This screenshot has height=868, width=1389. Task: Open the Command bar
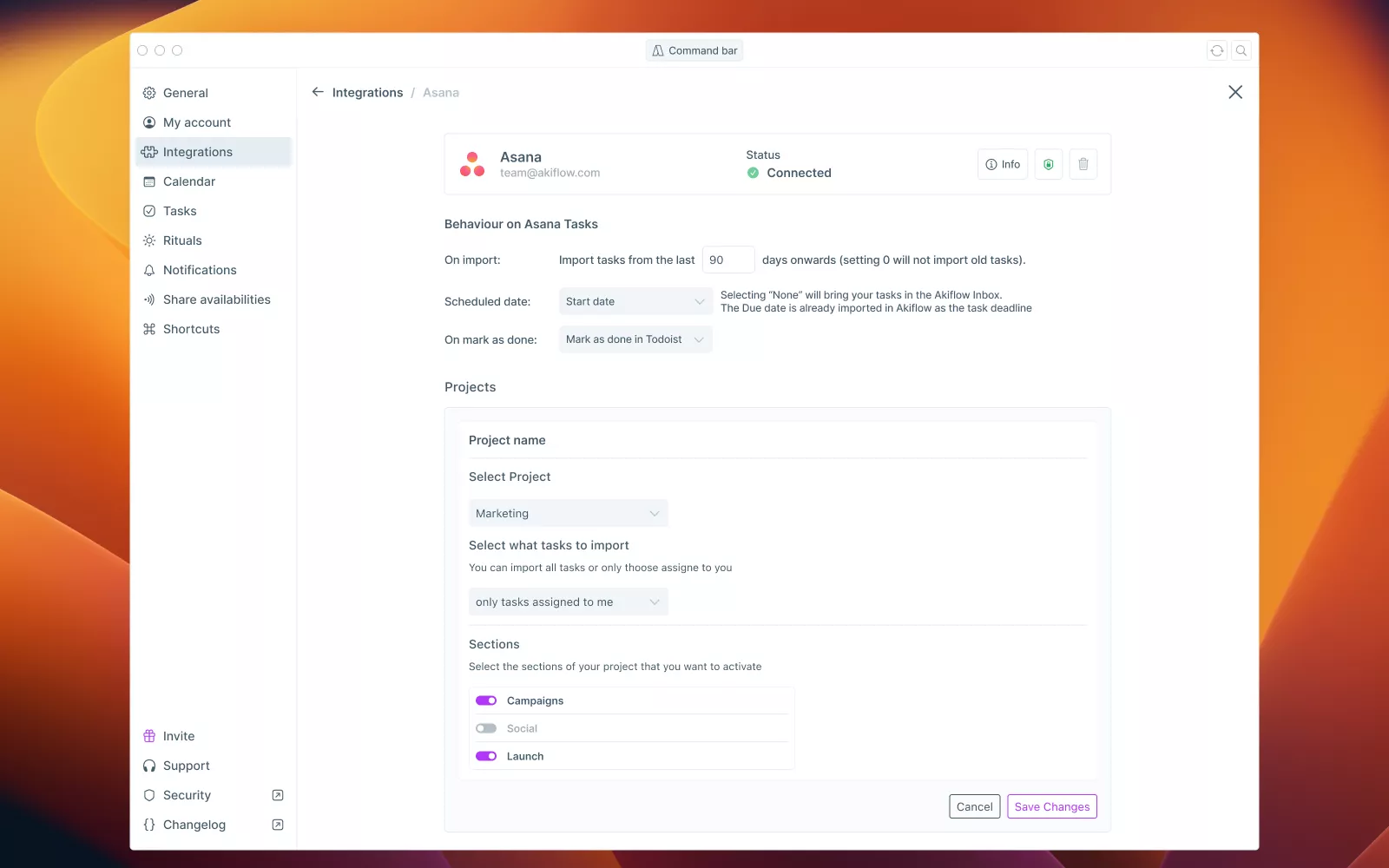pos(694,50)
